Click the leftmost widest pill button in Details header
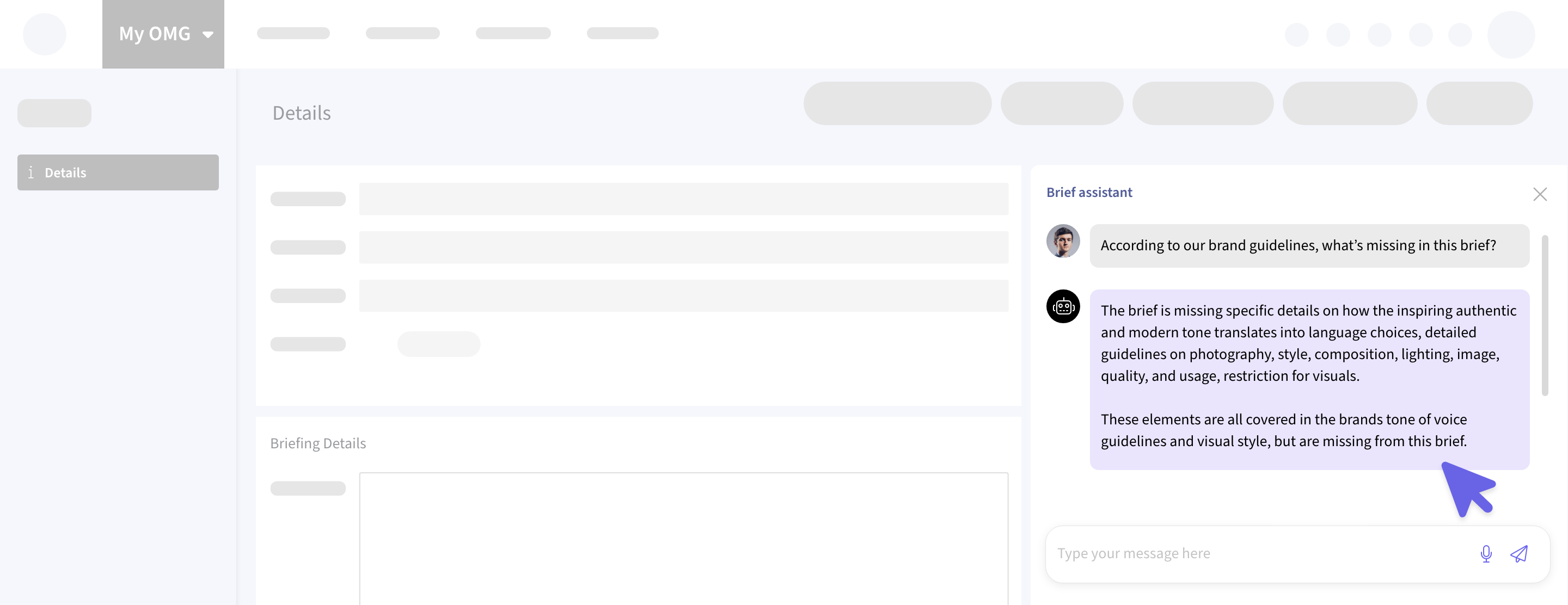1568x605 pixels. [x=897, y=104]
